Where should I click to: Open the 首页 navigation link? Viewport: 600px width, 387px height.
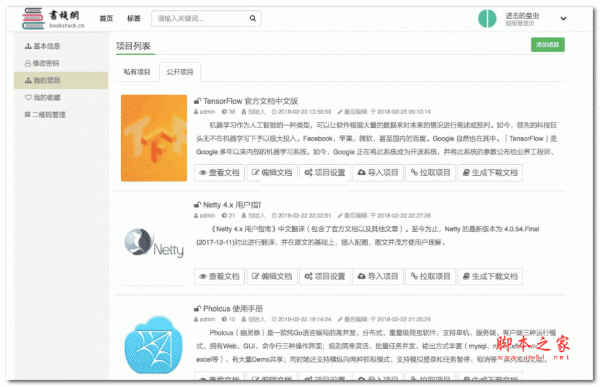click(106, 18)
